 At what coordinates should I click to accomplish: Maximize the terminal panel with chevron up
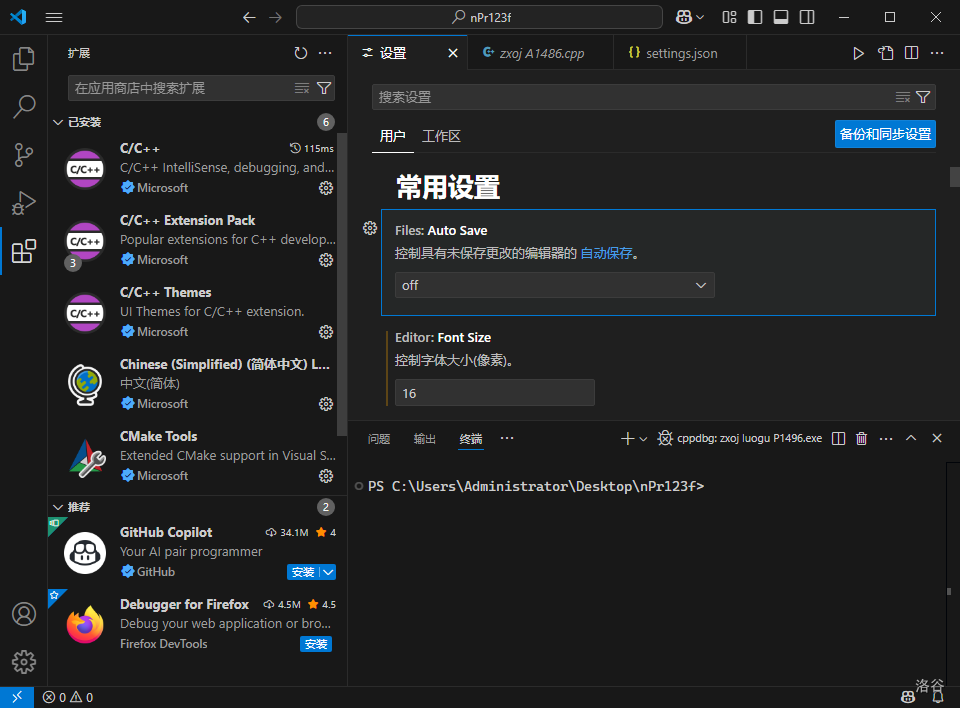[911, 438]
